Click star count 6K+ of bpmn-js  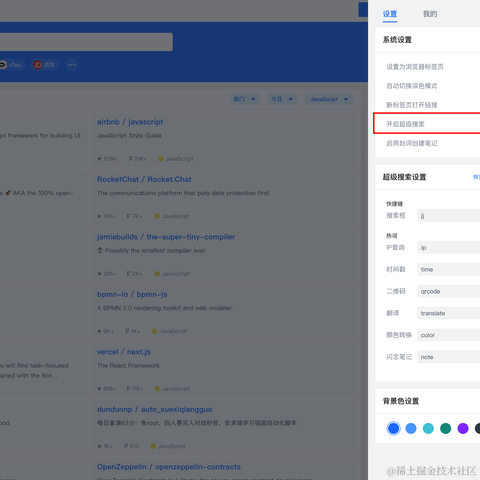[105, 331]
